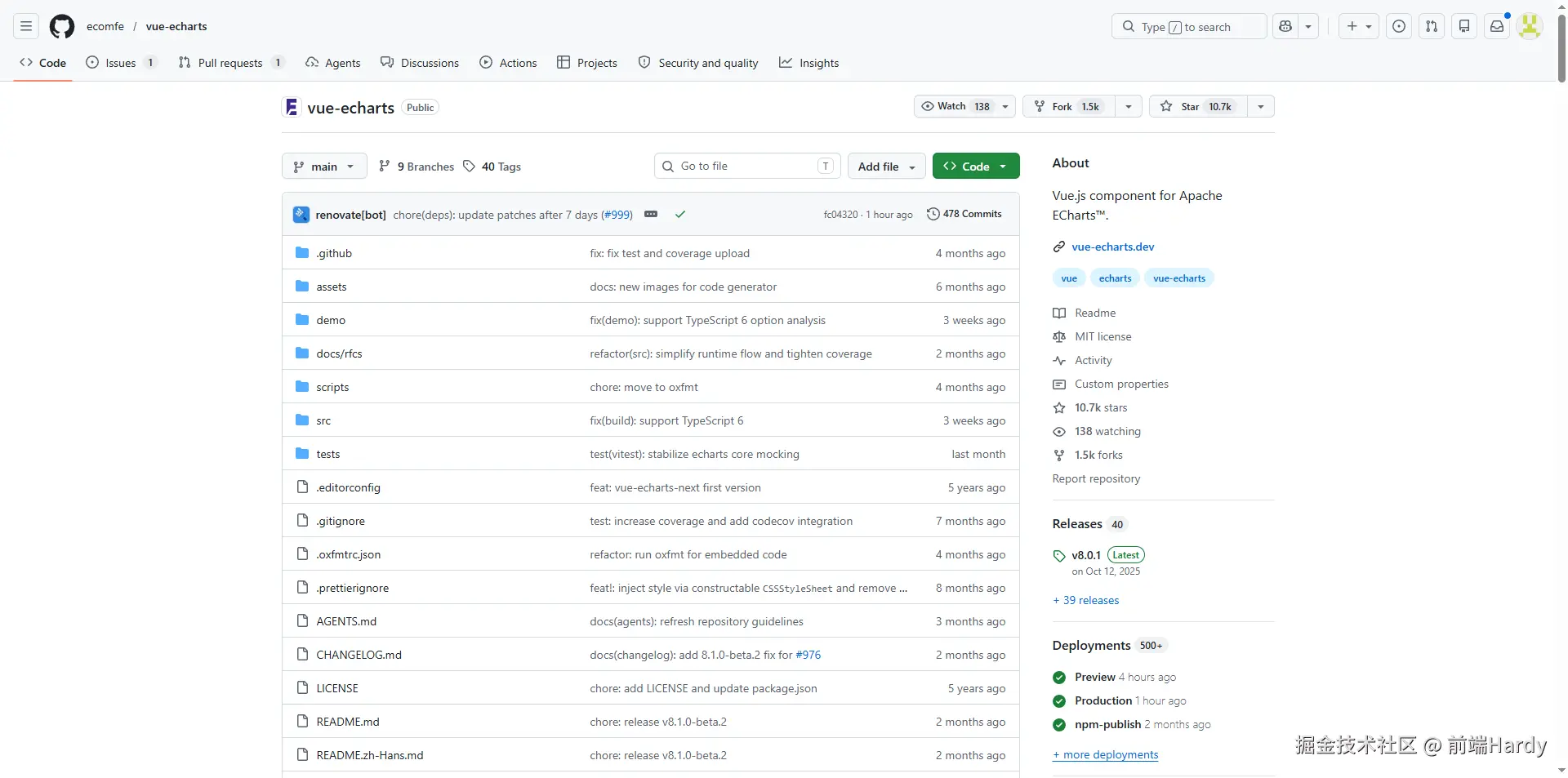Viewport: 1568px width, 778px height.
Task: Open GitHub home via the Octocat logo
Action: click(x=61, y=26)
